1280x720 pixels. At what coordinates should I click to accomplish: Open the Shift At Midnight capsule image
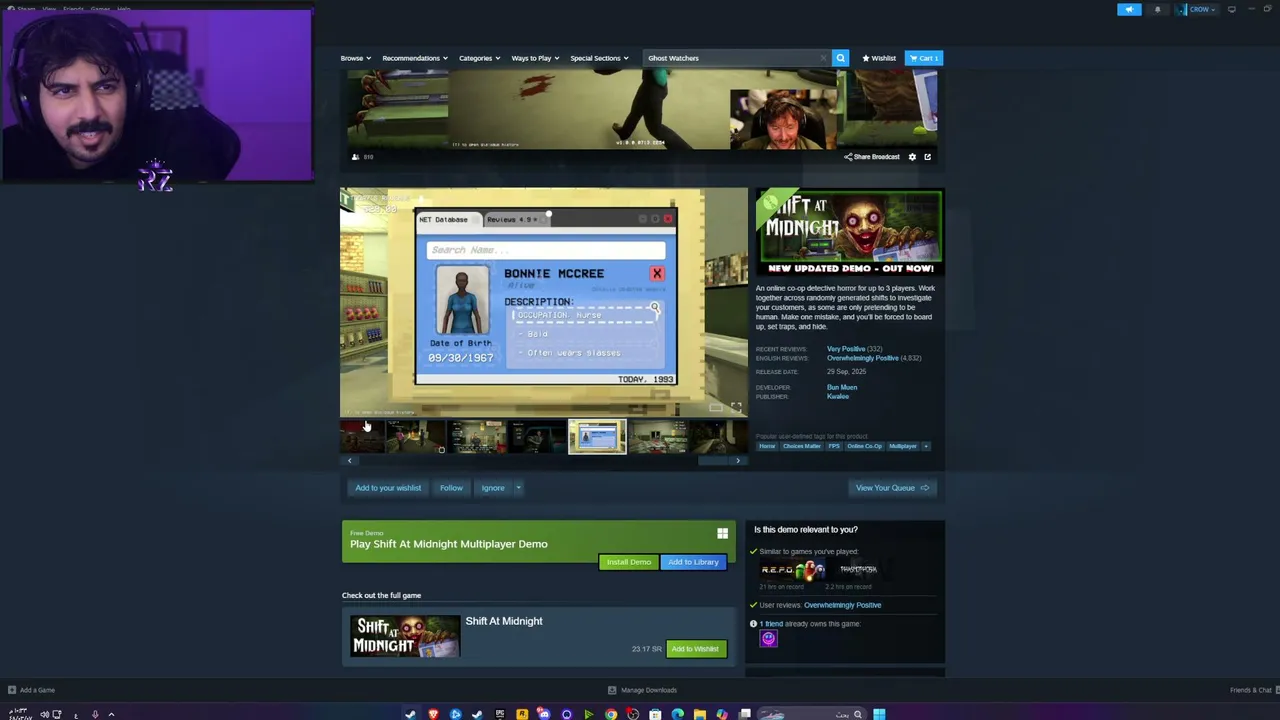[405, 636]
